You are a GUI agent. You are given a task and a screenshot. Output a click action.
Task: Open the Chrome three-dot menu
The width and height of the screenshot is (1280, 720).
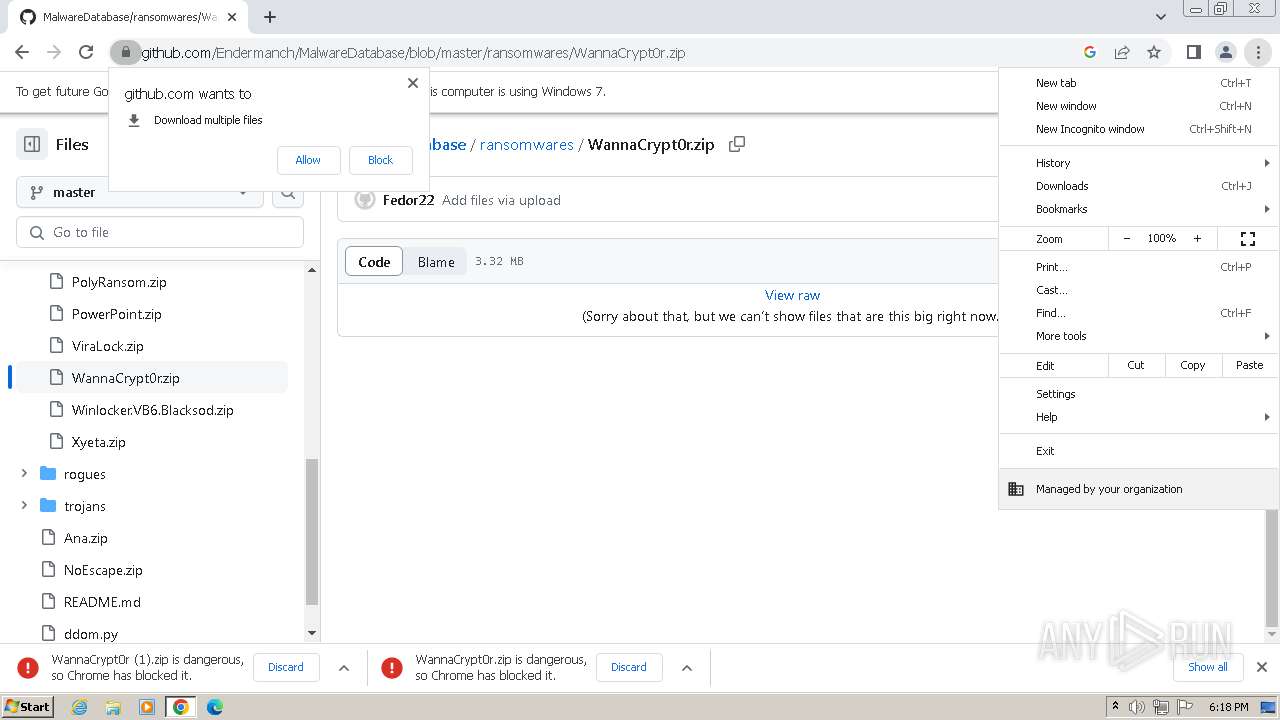click(1258, 52)
